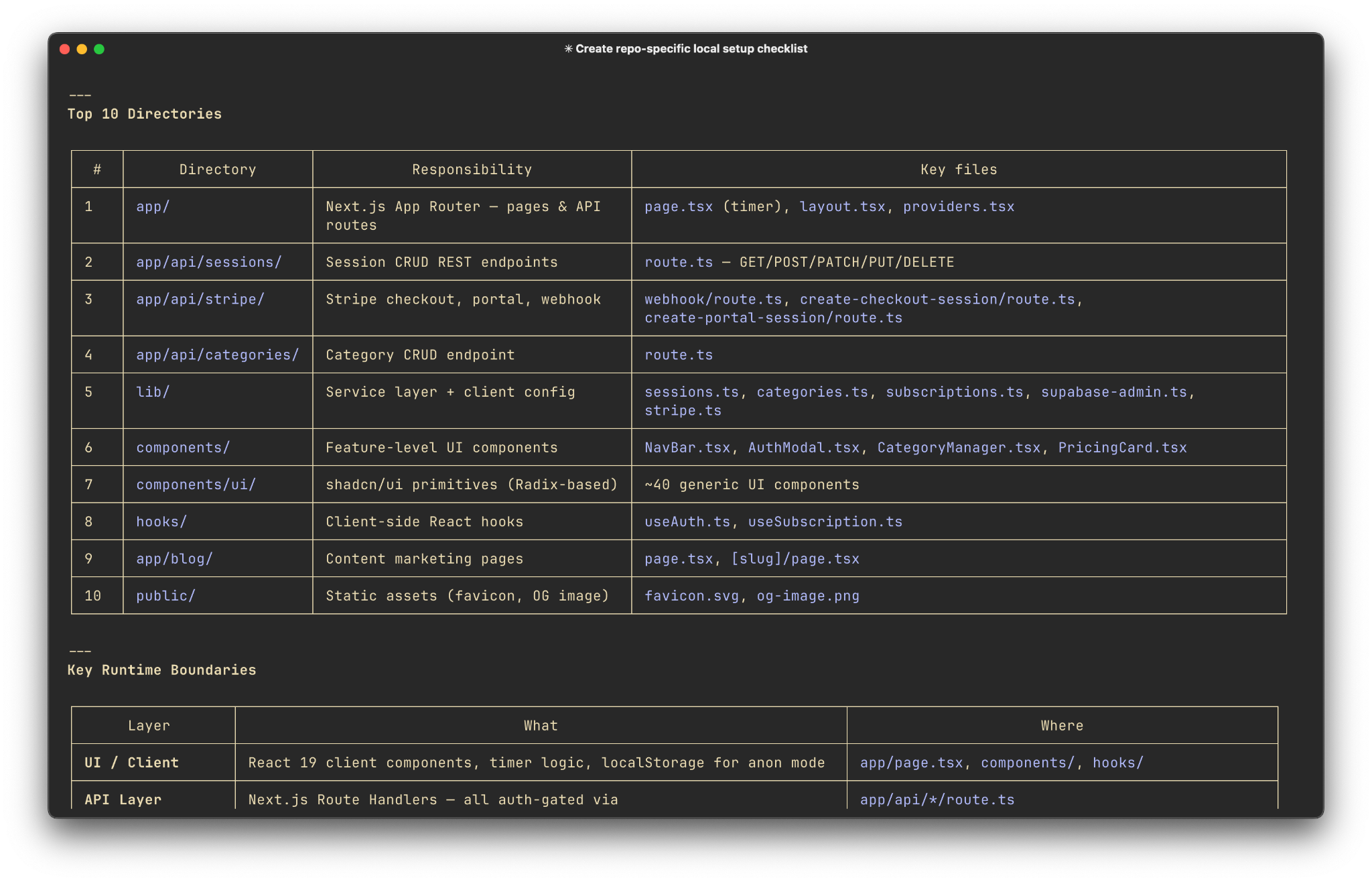Click 'NavBar.tsx' file name
The image size is (1372, 882).
click(687, 447)
